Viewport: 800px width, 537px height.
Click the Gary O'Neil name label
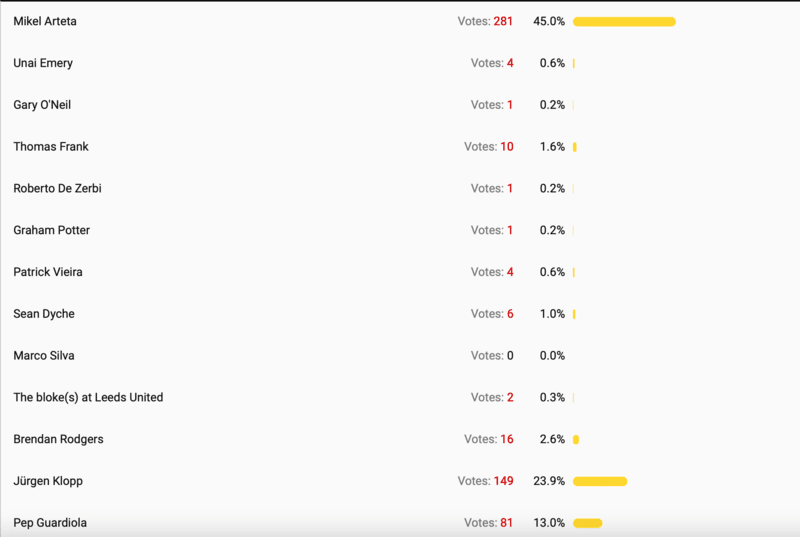[x=42, y=105]
